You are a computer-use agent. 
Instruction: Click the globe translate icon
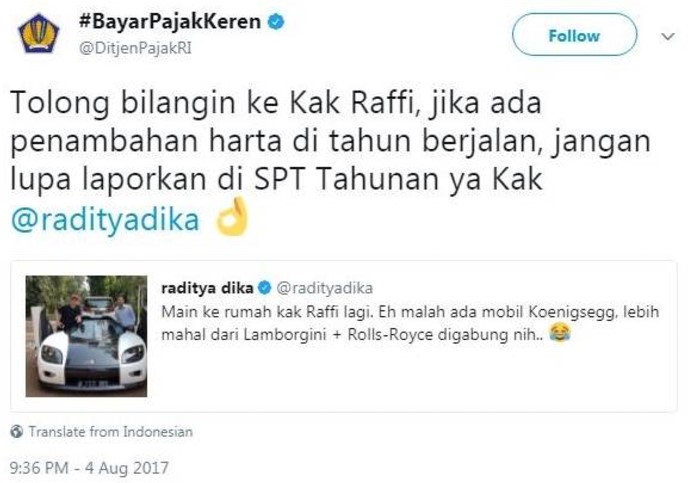[17, 432]
